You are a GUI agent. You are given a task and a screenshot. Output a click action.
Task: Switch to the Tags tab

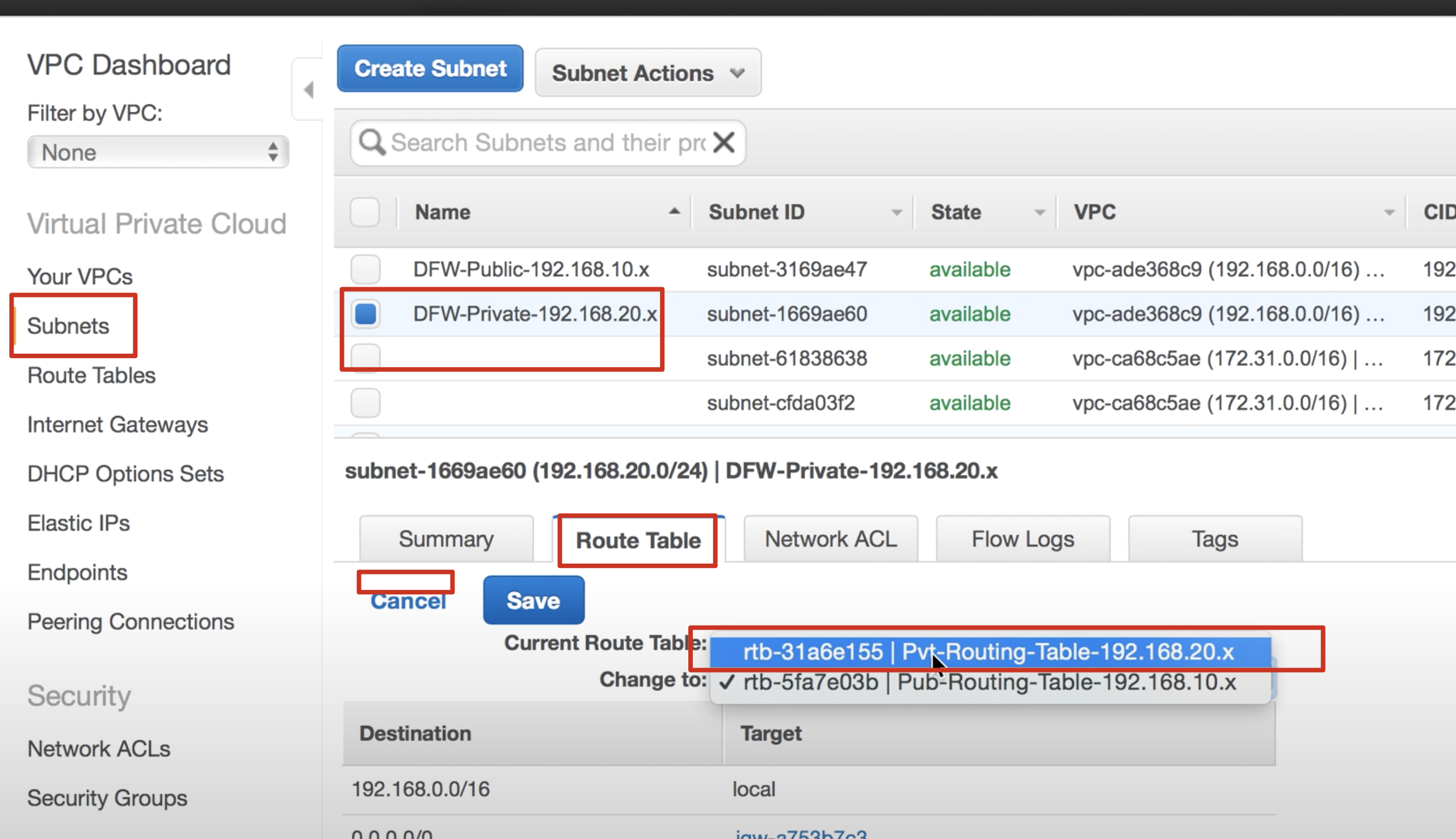pyautogui.click(x=1215, y=539)
